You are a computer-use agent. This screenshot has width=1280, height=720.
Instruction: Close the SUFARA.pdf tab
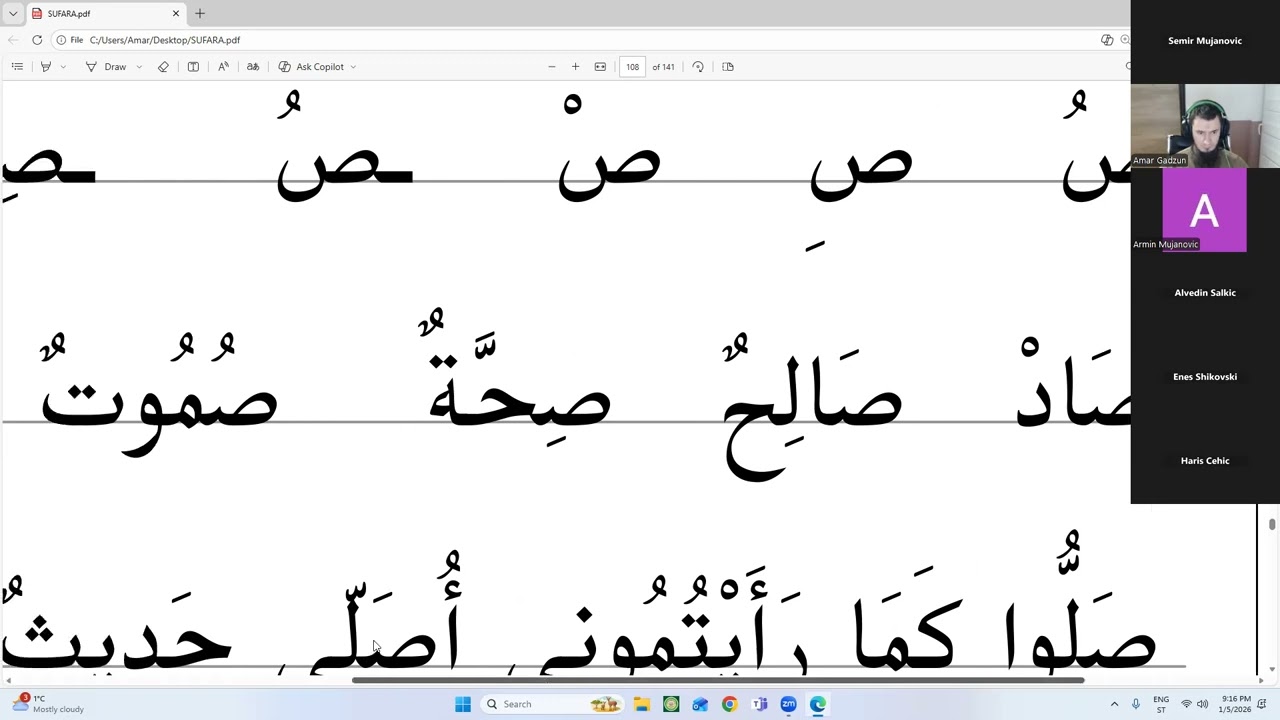point(176,13)
